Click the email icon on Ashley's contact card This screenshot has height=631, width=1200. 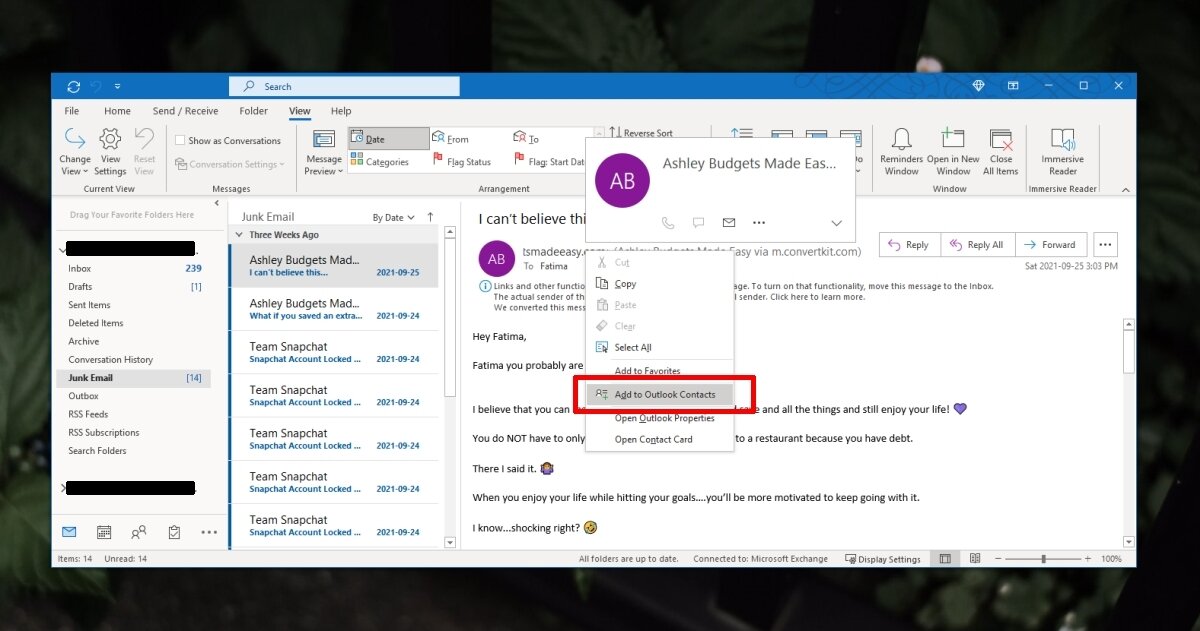point(728,222)
